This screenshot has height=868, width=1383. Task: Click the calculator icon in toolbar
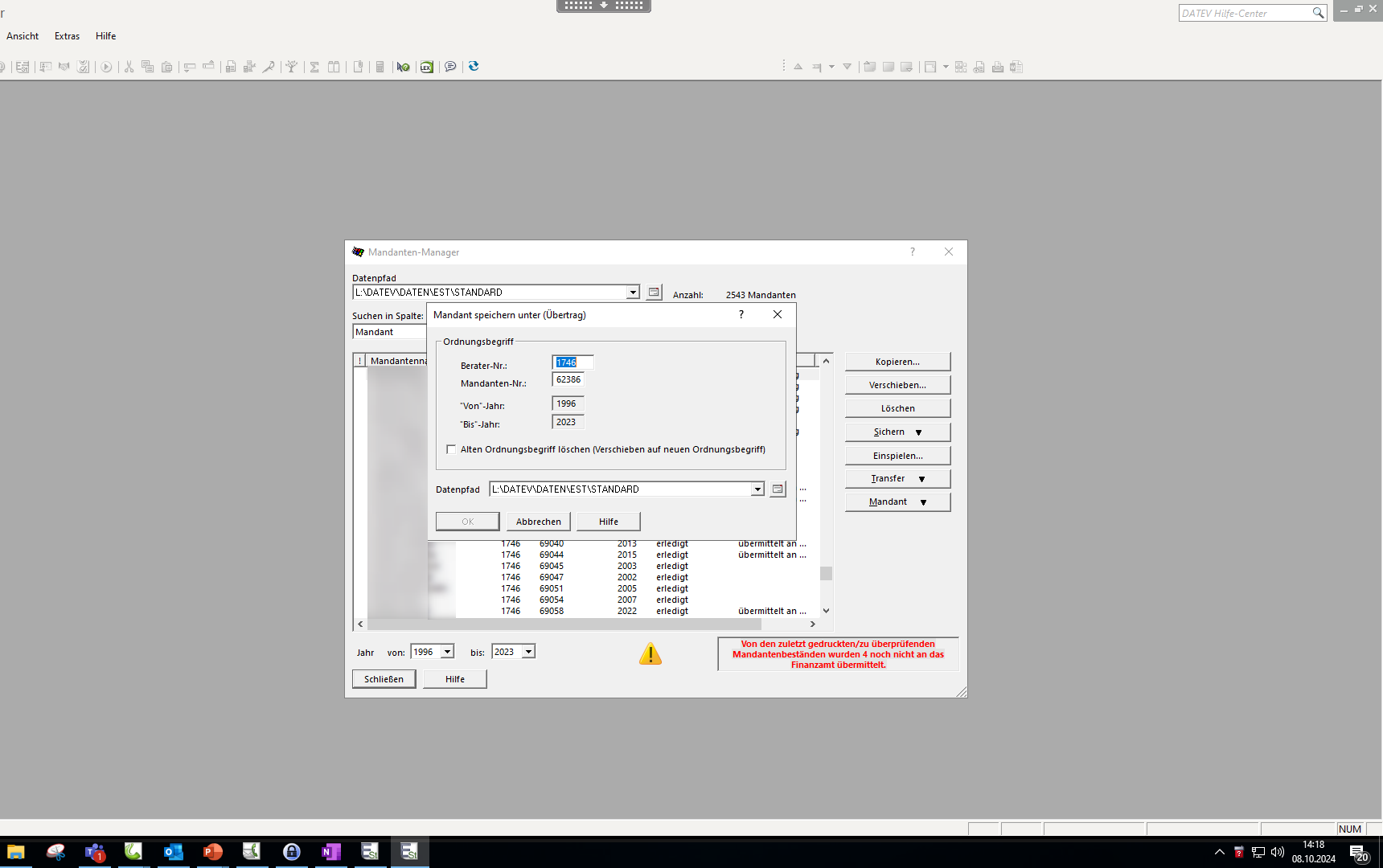click(380, 67)
